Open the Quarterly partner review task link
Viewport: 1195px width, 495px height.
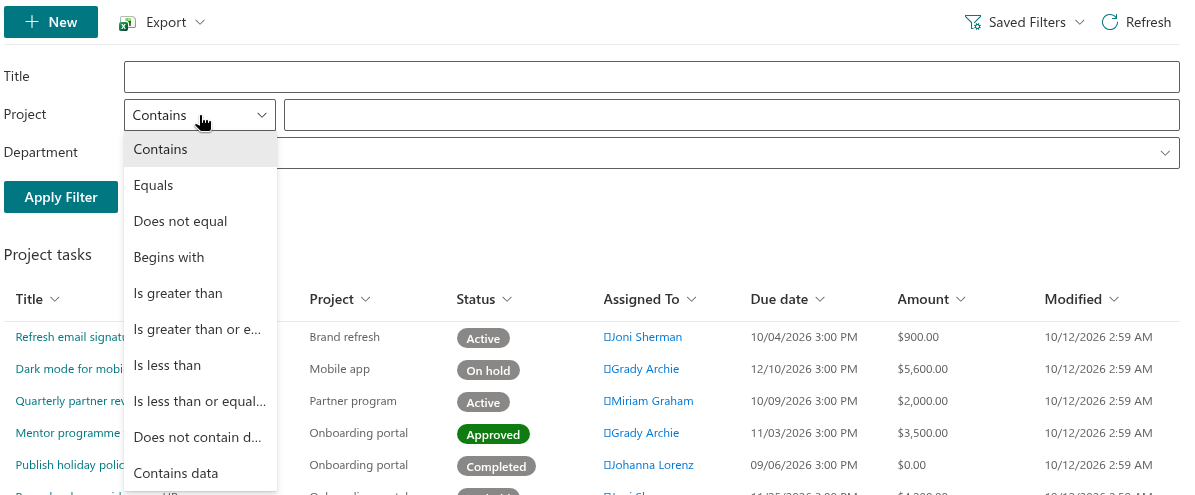point(69,401)
